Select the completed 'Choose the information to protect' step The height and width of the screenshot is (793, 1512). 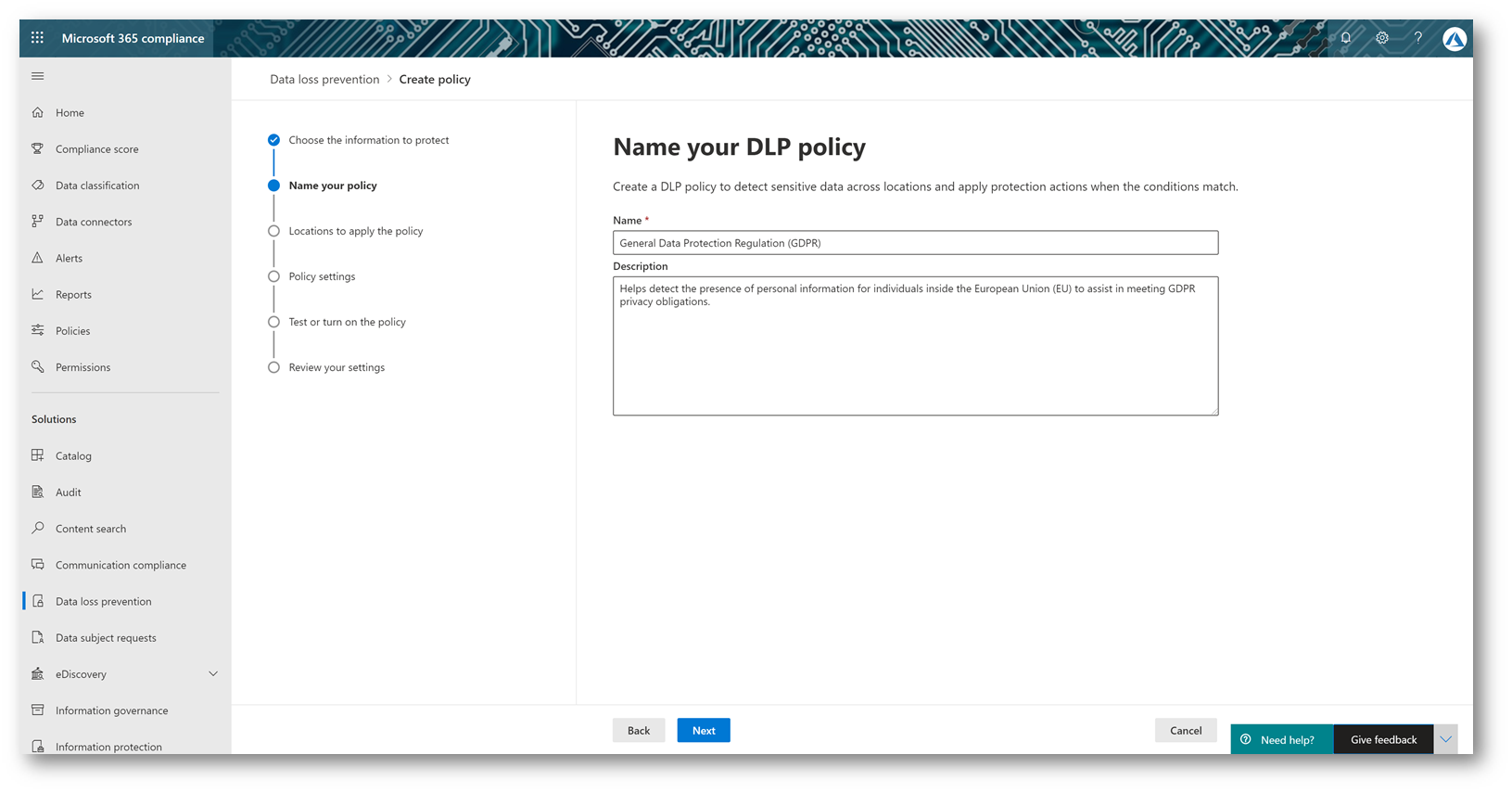(x=273, y=140)
